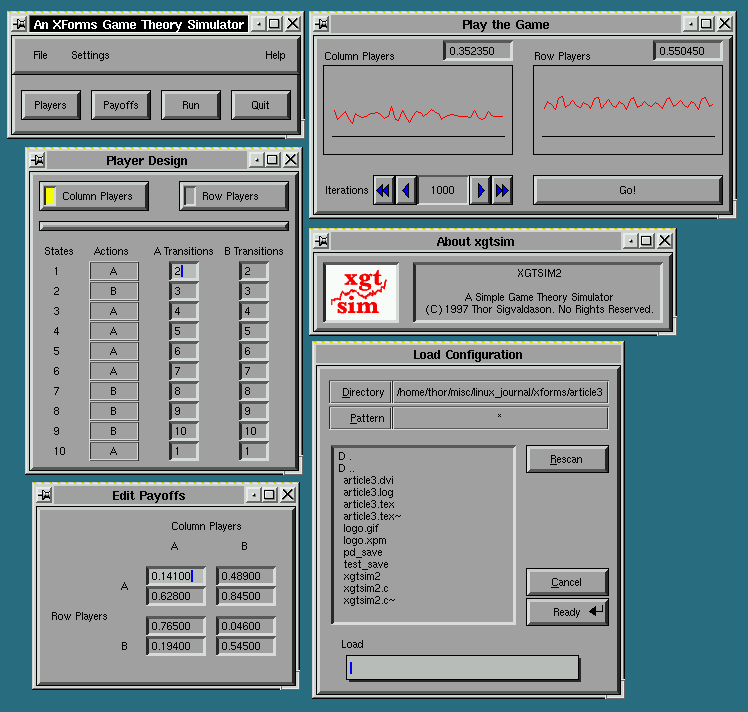Click the fast rewind iterations double-arrow button
Viewport: 748px width, 712px height.
[383, 190]
